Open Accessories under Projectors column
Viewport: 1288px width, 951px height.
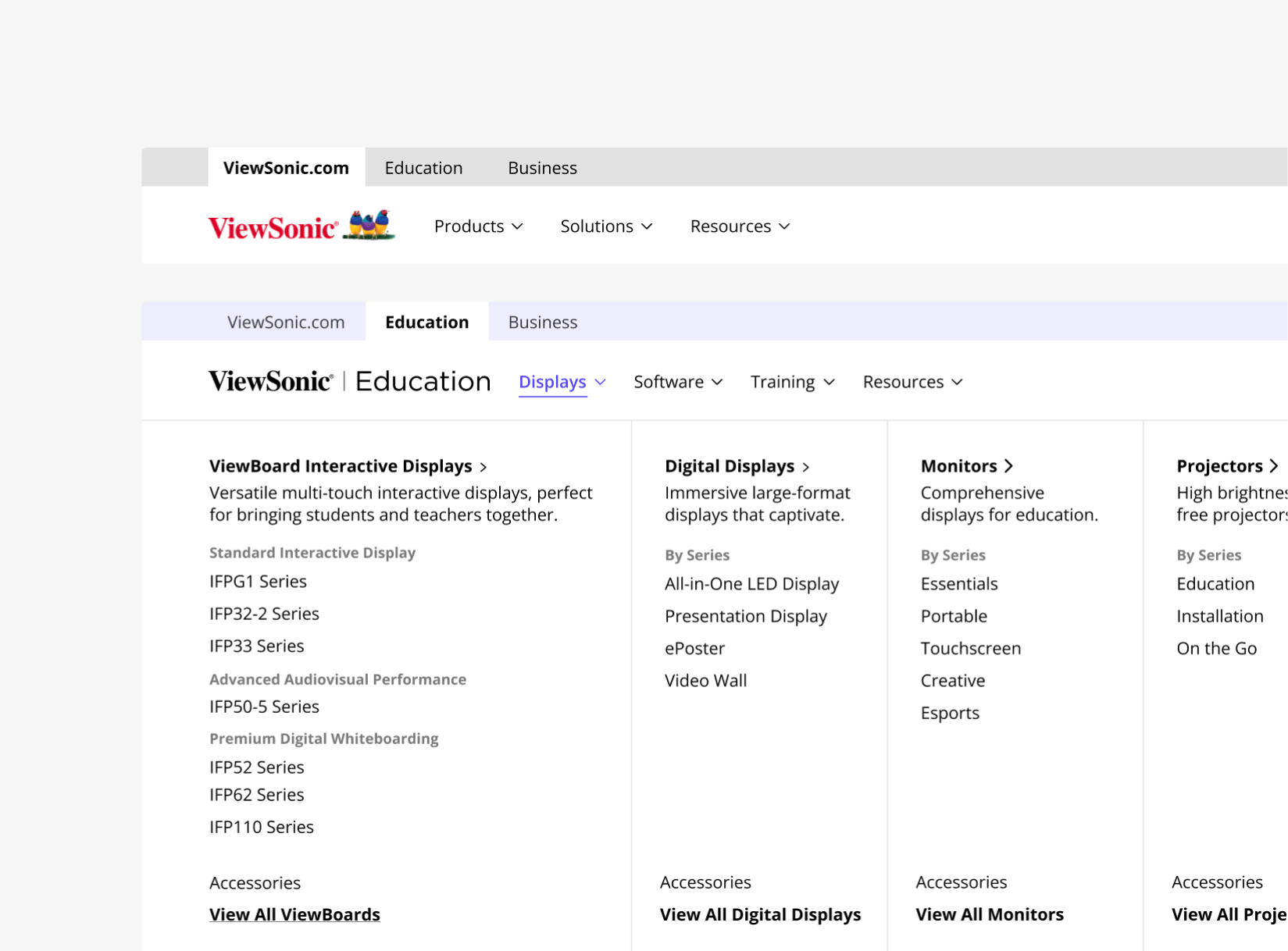pyautogui.click(x=1217, y=882)
